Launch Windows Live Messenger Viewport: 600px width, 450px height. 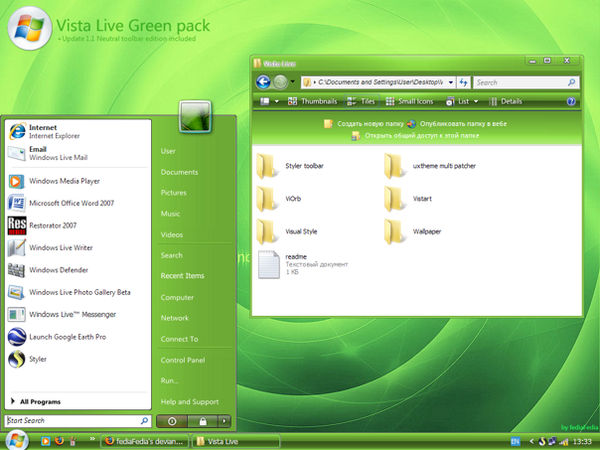point(78,315)
